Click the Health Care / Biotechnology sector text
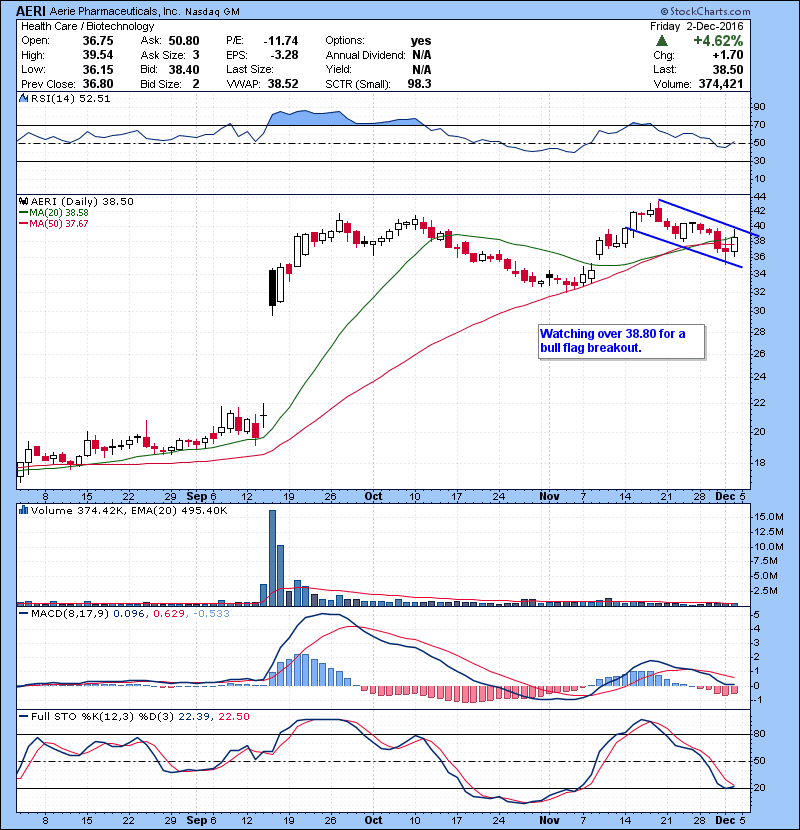The image size is (800, 830). pos(87,26)
